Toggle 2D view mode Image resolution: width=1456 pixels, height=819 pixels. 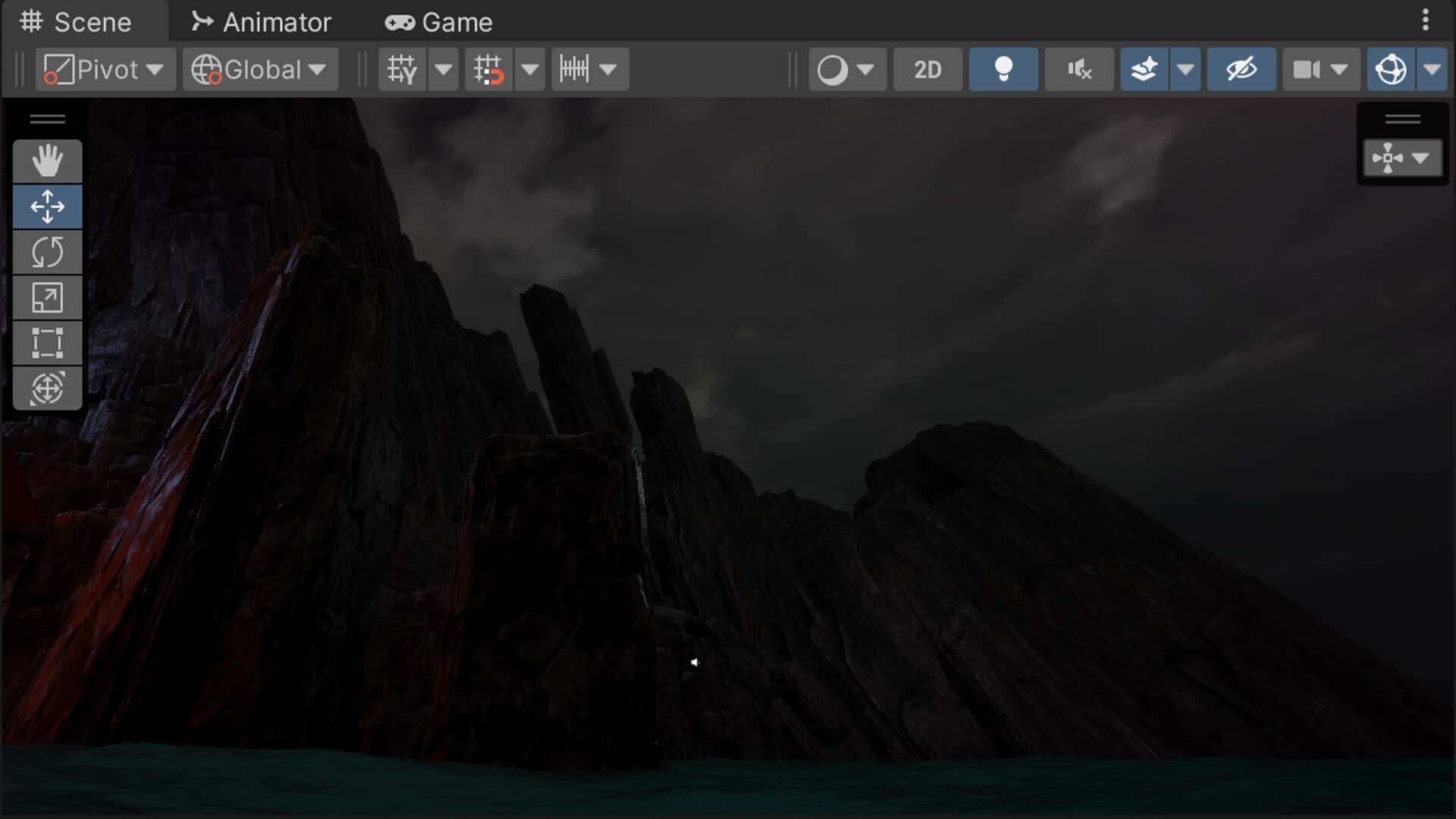pyautogui.click(x=927, y=70)
